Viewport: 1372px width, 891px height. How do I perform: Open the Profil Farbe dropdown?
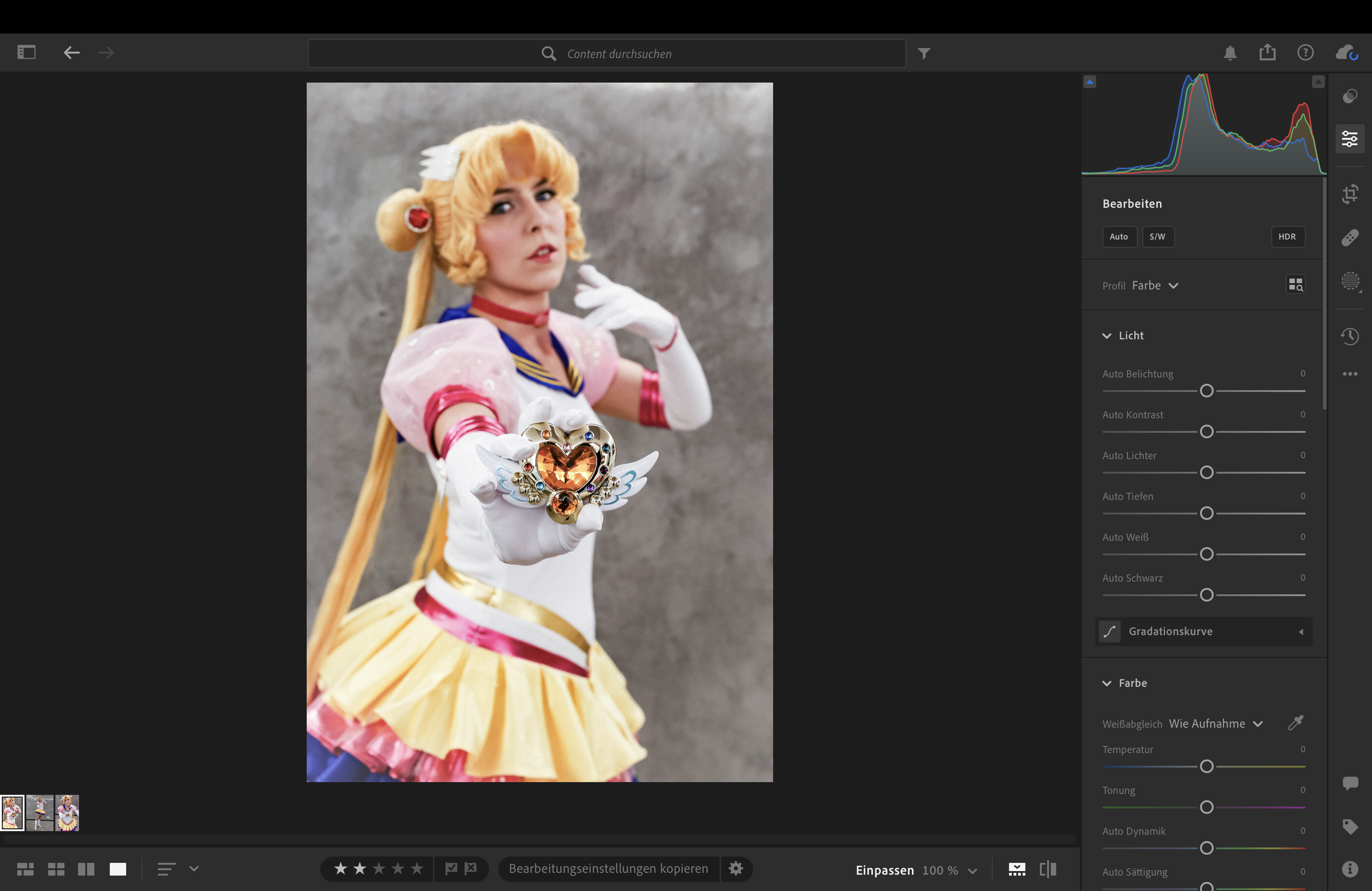[x=1155, y=285]
